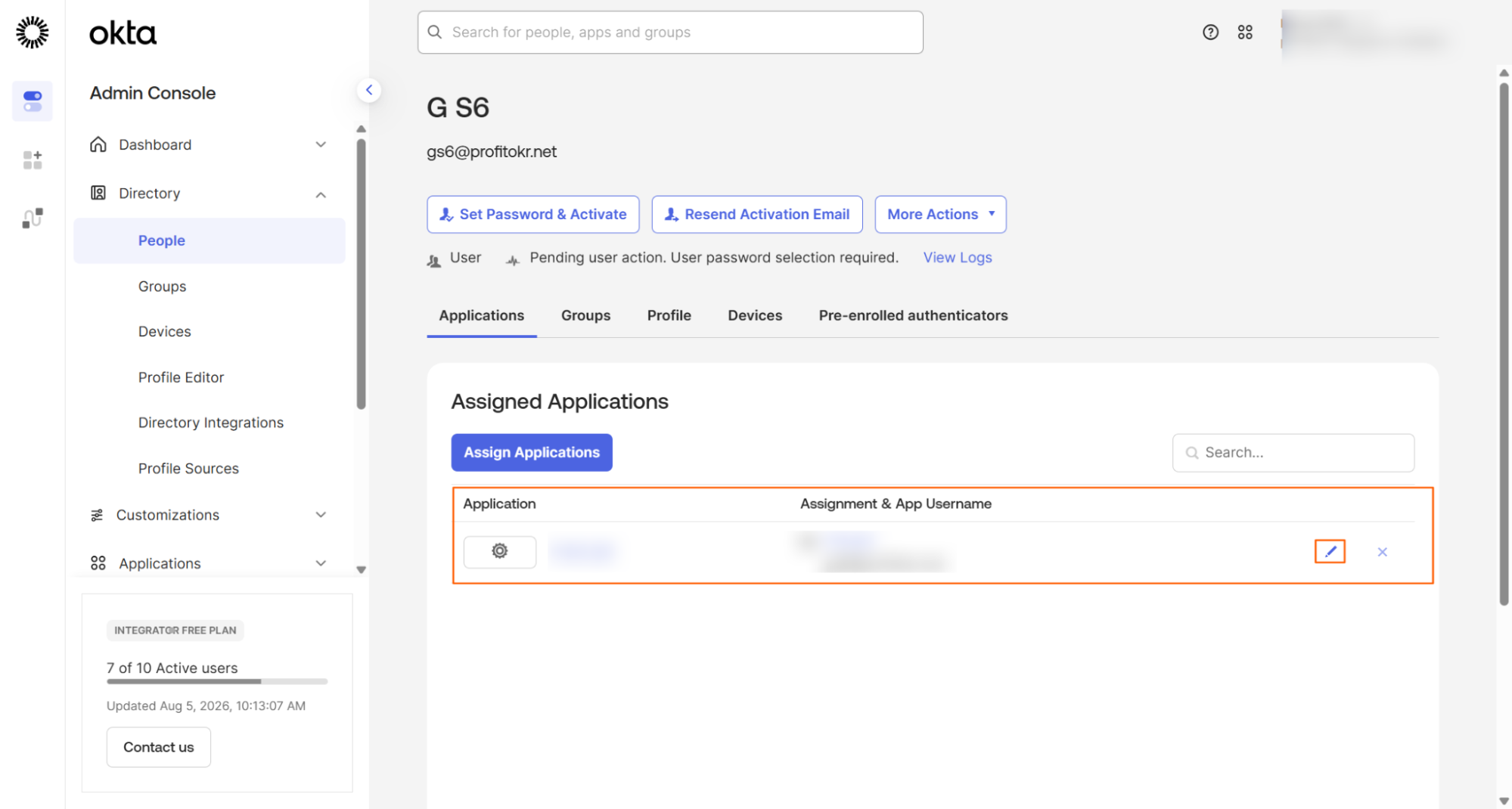1512x809 pixels.
Task: Click the 7 of 10 Active users text
Action: point(172,668)
